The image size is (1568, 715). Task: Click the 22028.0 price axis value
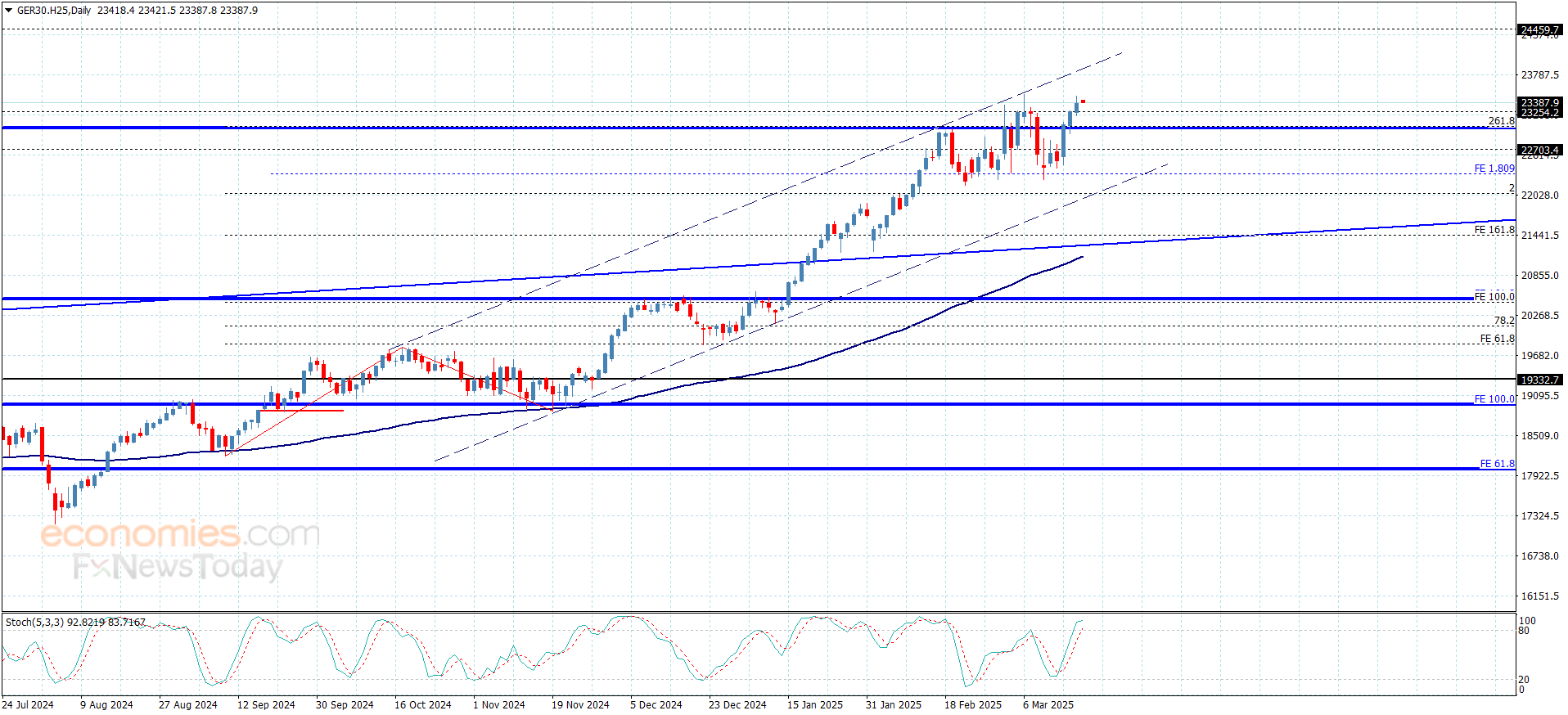[x=1539, y=196]
